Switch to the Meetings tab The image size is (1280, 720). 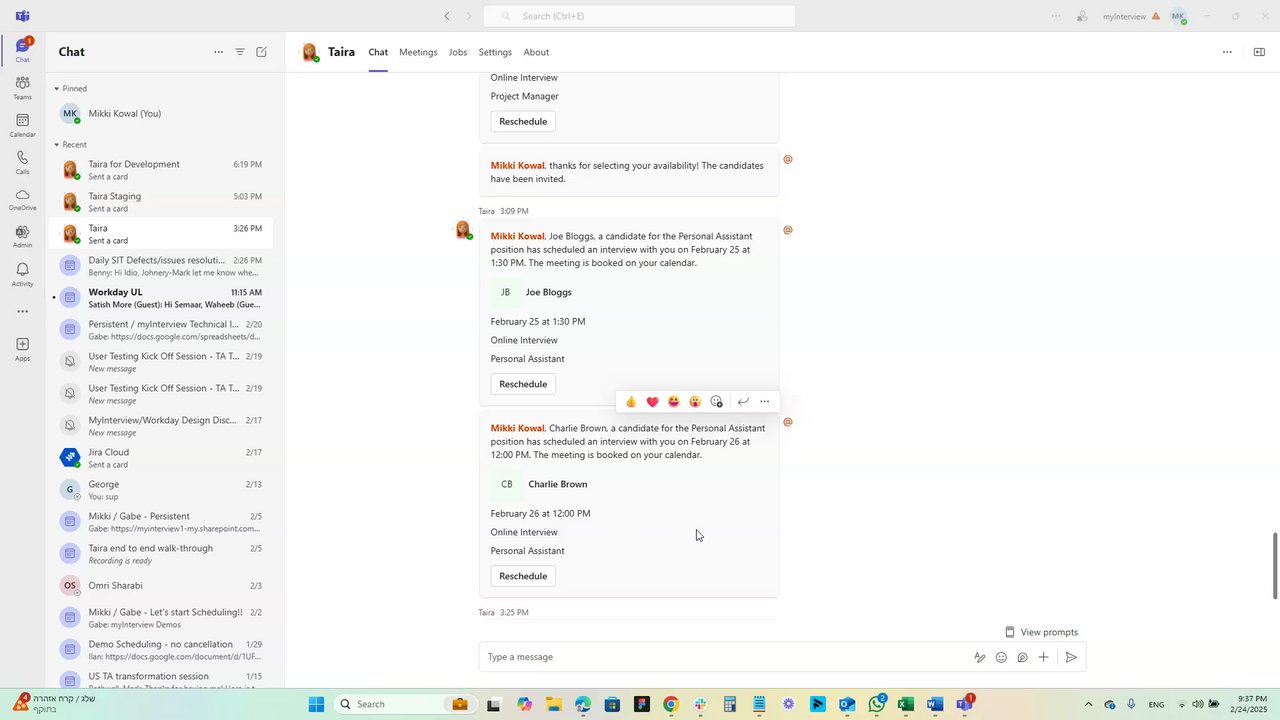[x=418, y=52]
